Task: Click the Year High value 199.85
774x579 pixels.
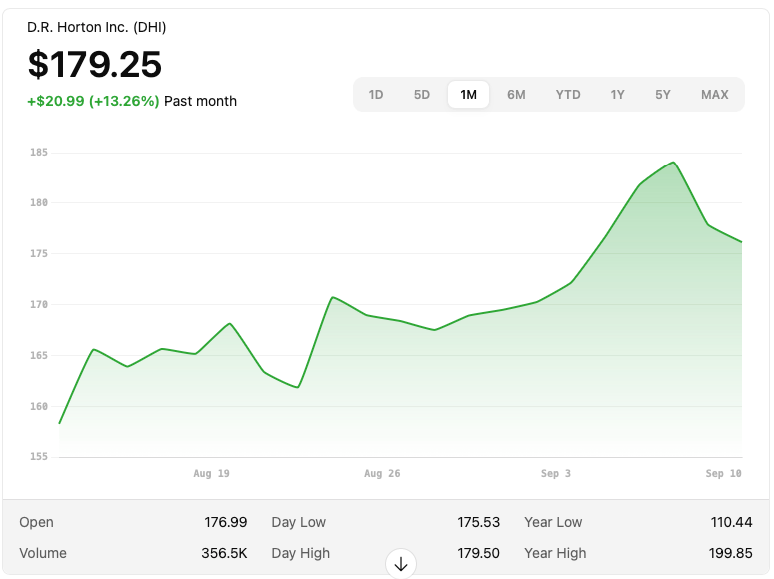Action: pos(731,553)
